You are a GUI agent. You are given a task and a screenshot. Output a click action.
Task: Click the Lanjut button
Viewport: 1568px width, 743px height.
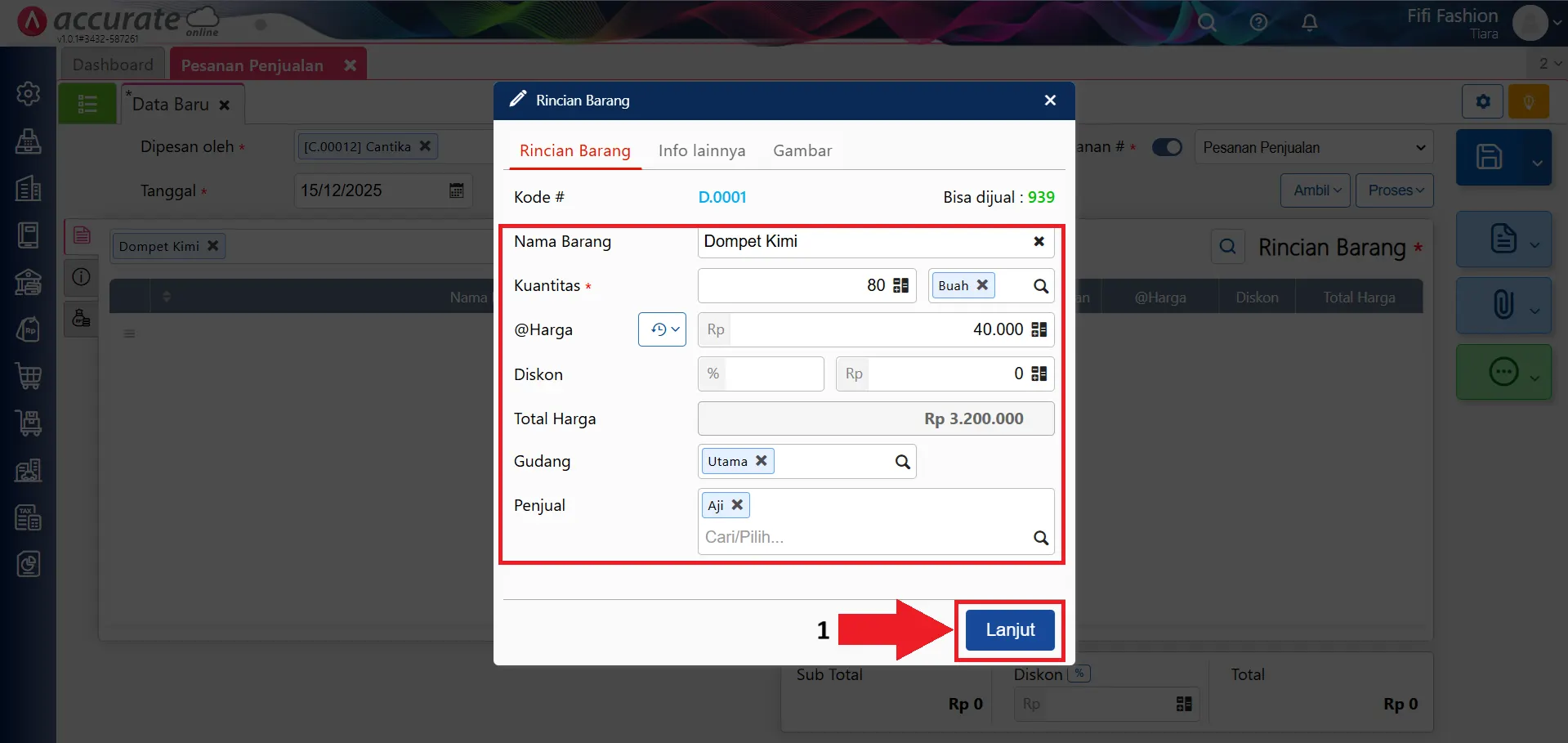point(1010,630)
